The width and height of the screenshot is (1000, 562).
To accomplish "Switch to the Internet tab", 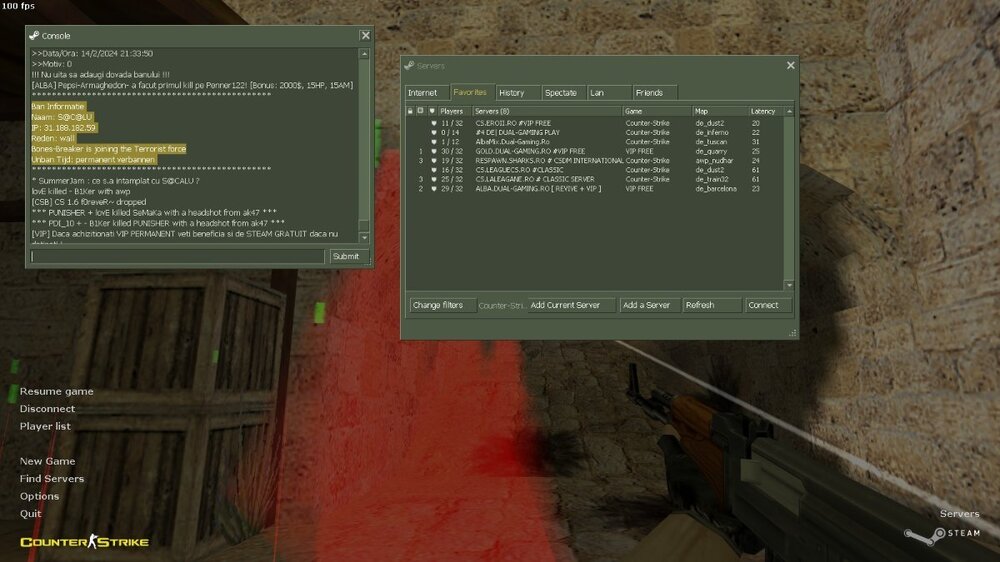I will (422, 93).
